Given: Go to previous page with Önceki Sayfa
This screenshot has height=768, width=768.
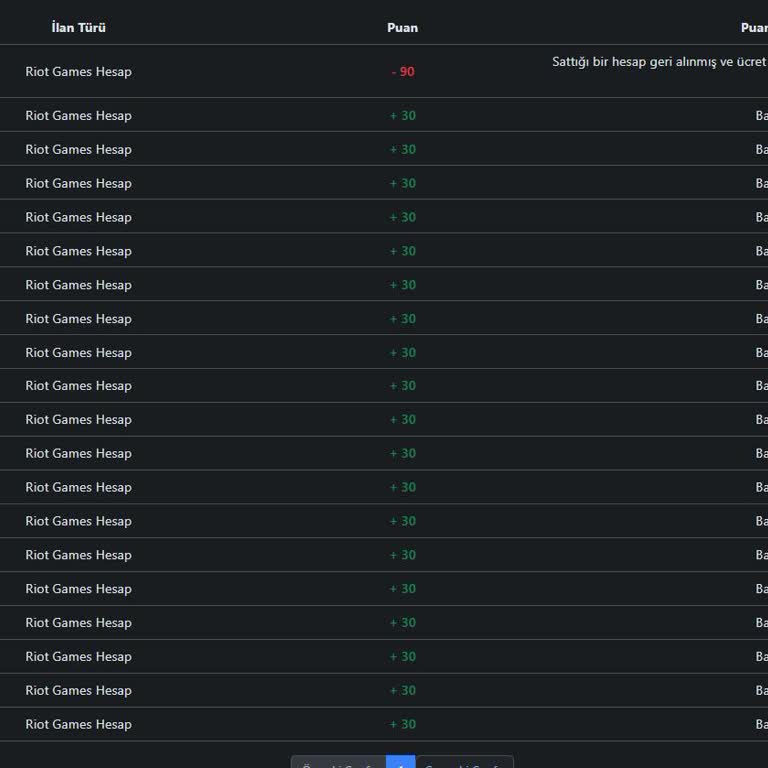Looking at the screenshot, I should [x=338, y=763].
